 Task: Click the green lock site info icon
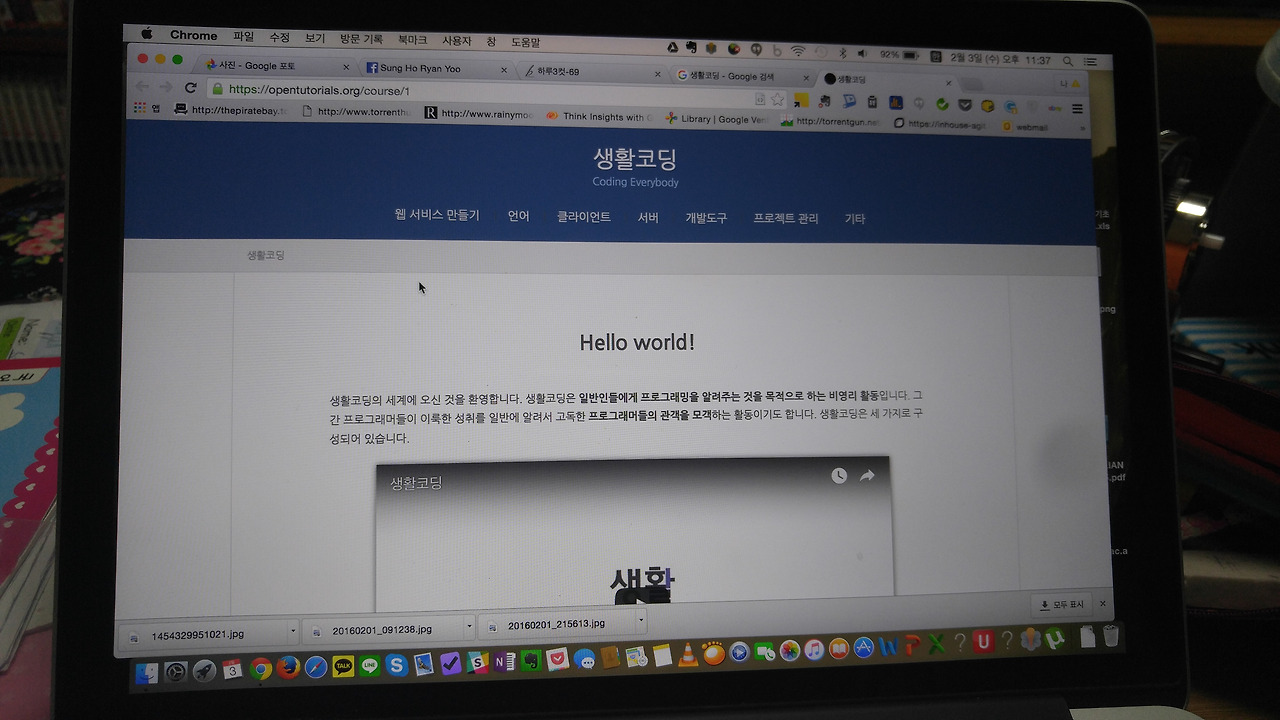point(218,89)
